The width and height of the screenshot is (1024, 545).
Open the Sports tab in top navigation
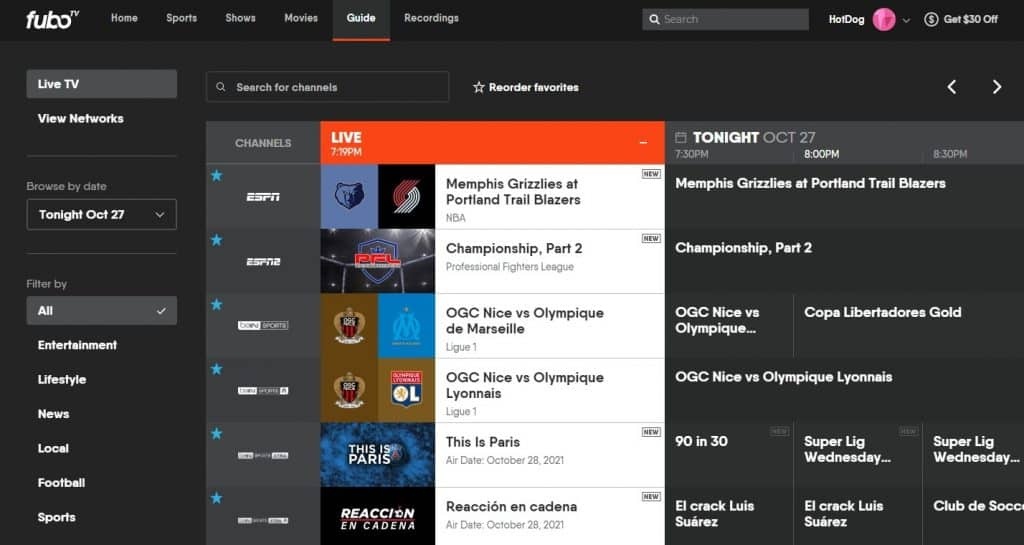182,18
